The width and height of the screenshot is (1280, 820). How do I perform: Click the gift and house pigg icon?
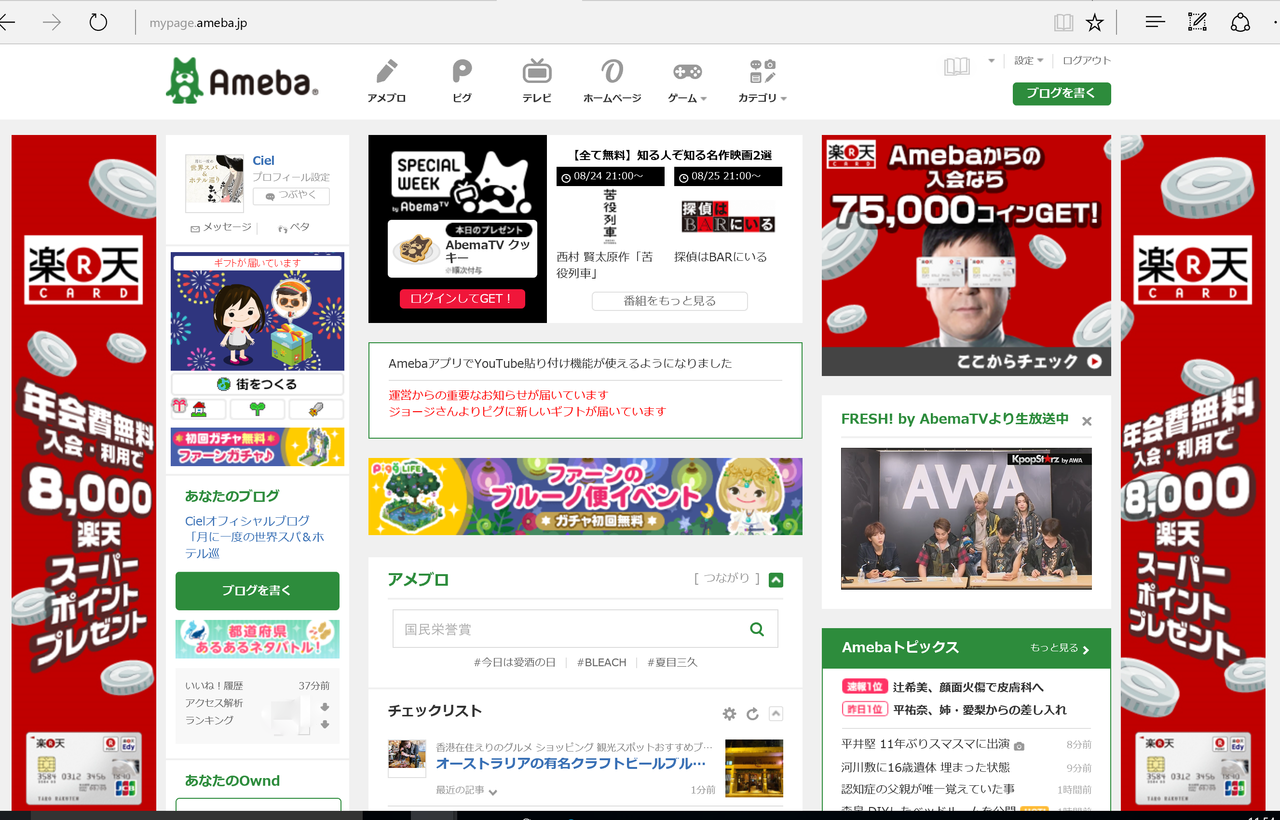tap(198, 409)
